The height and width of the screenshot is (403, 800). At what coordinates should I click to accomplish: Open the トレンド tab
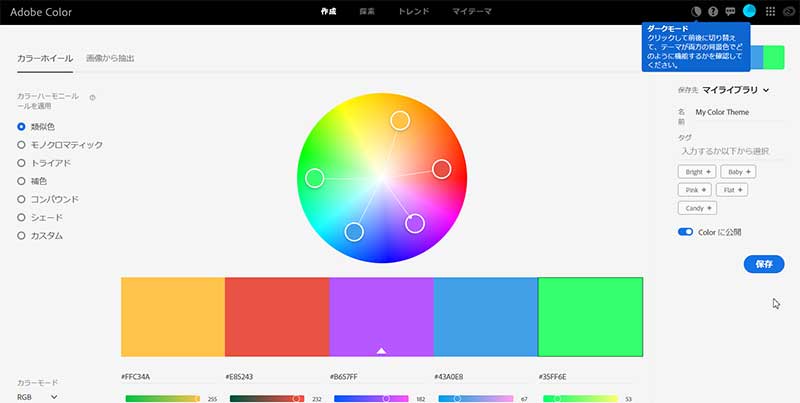414,11
